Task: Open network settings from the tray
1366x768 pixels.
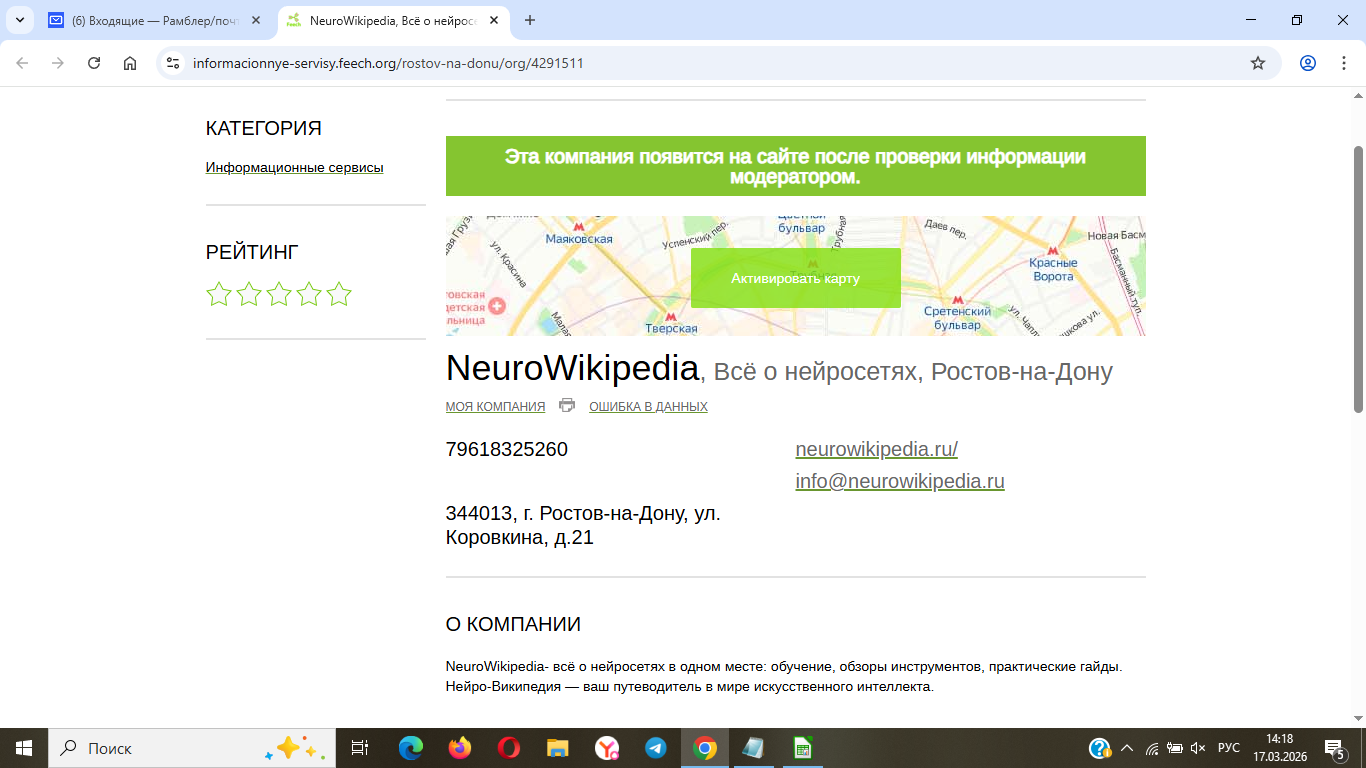Action: click(x=1152, y=748)
